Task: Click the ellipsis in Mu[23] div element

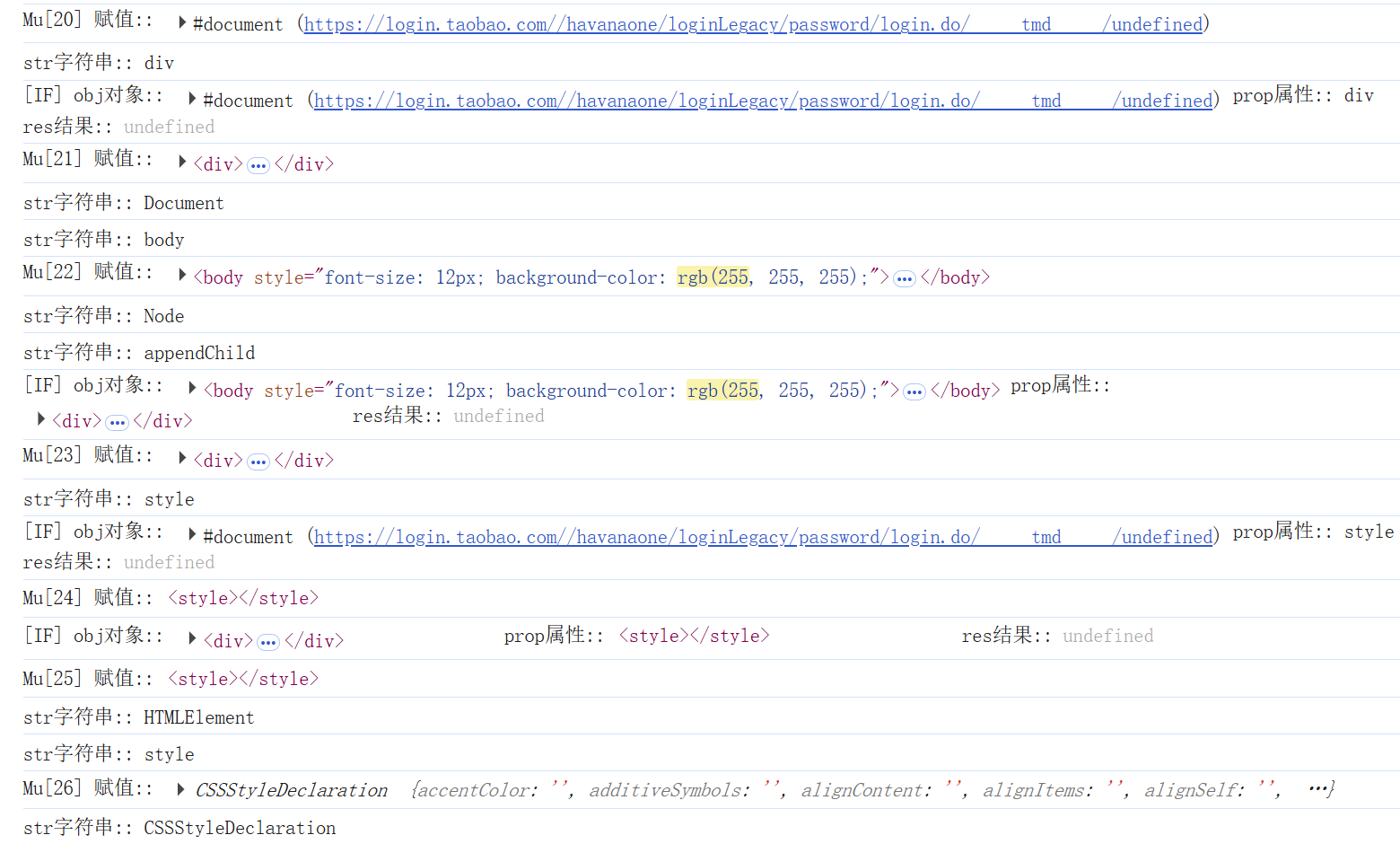Action: point(258,462)
